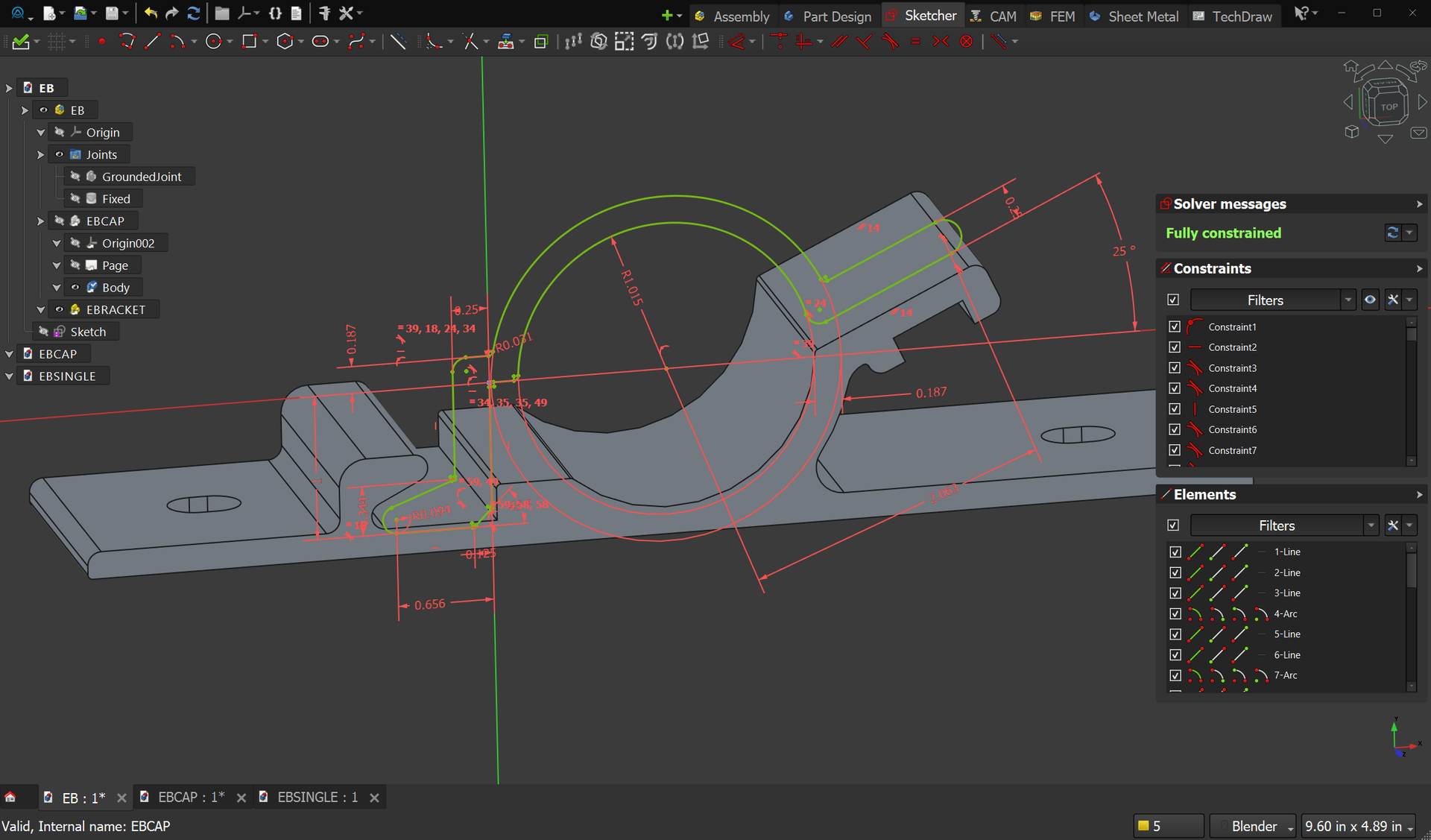Select the create line tool
Image resolution: width=1431 pixels, height=840 pixels.
pyautogui.click(x=152, y=42)
